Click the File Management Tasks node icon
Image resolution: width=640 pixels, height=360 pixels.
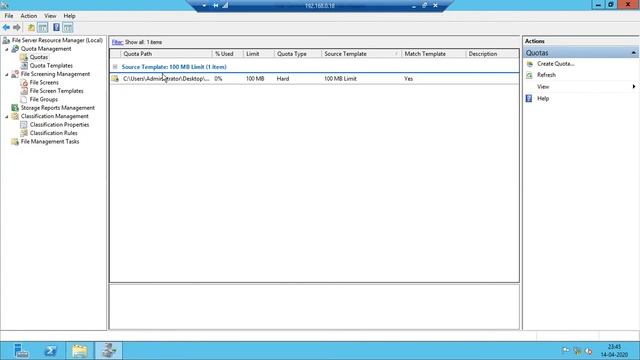(15, 142)
